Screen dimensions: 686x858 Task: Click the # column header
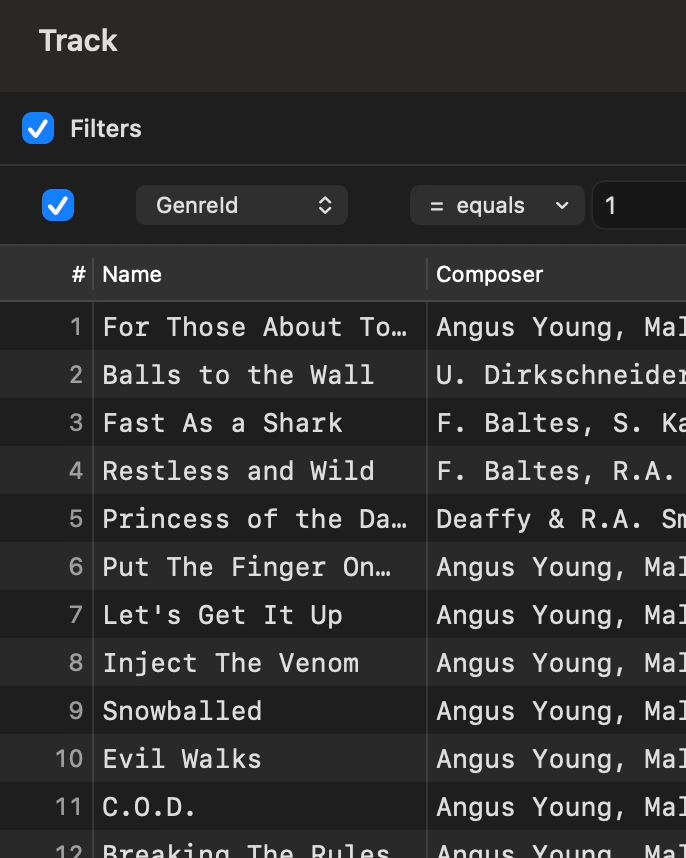[x=79, y=274]
